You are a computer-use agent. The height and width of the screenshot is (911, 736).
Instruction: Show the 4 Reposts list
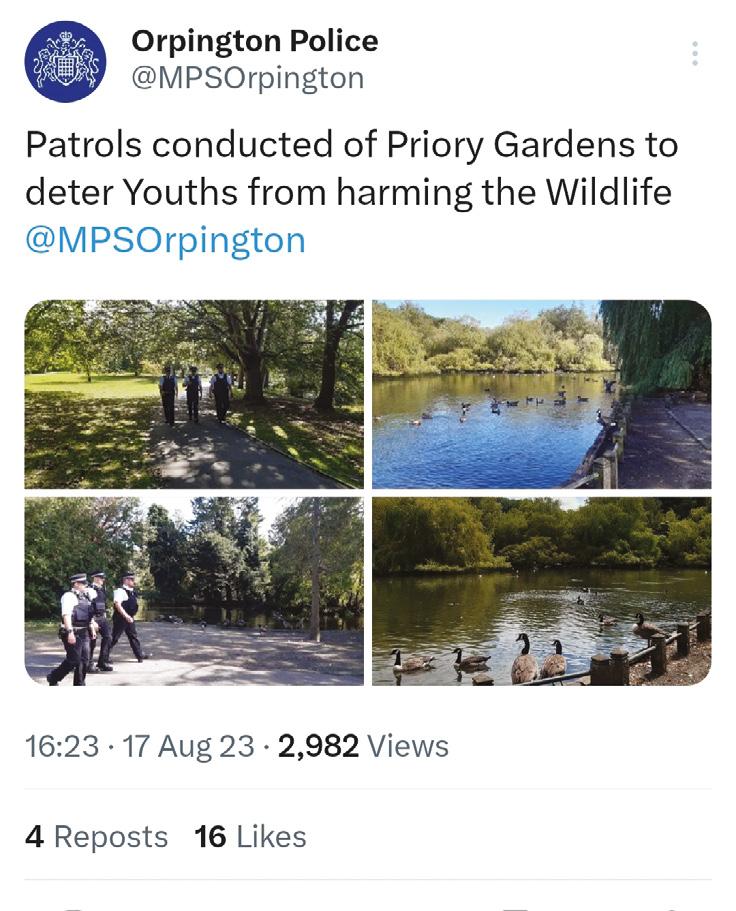tap(96, 837)
